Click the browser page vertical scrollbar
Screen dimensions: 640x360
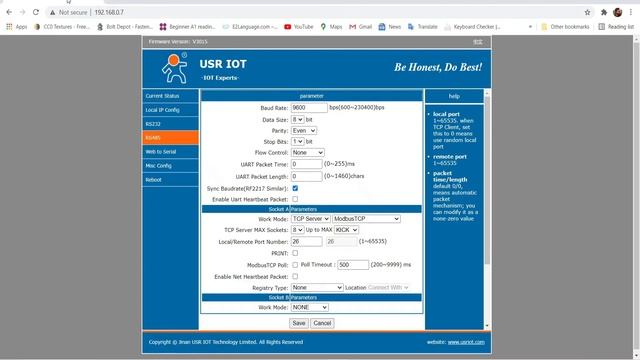(x=636, y=197)
